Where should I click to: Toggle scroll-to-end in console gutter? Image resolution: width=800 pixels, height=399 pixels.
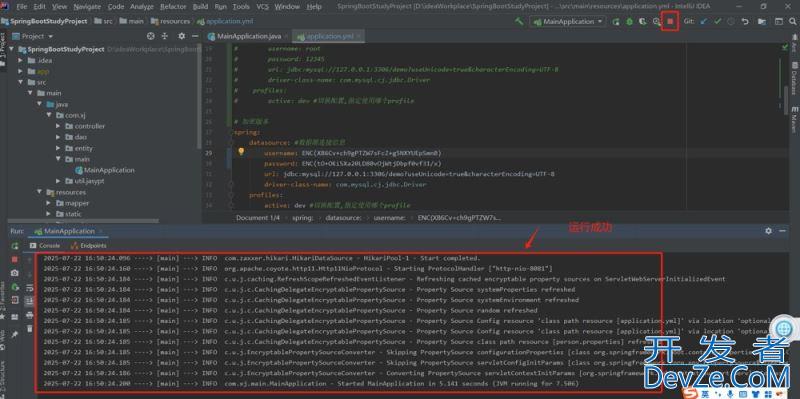30,302
